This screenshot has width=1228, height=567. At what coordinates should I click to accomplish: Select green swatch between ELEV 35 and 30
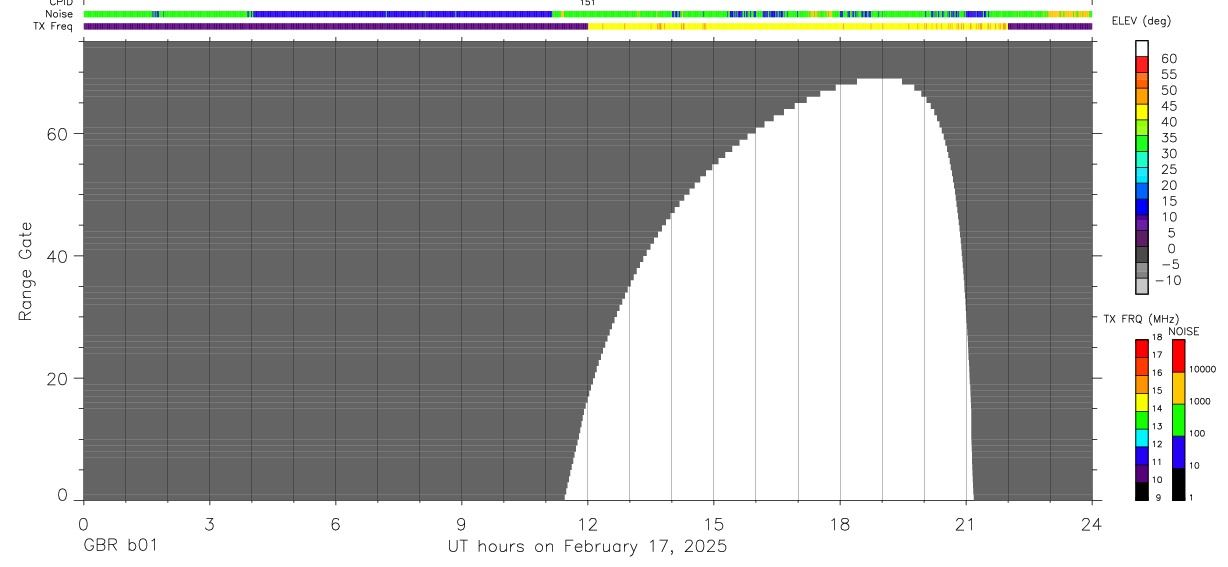1142,144
